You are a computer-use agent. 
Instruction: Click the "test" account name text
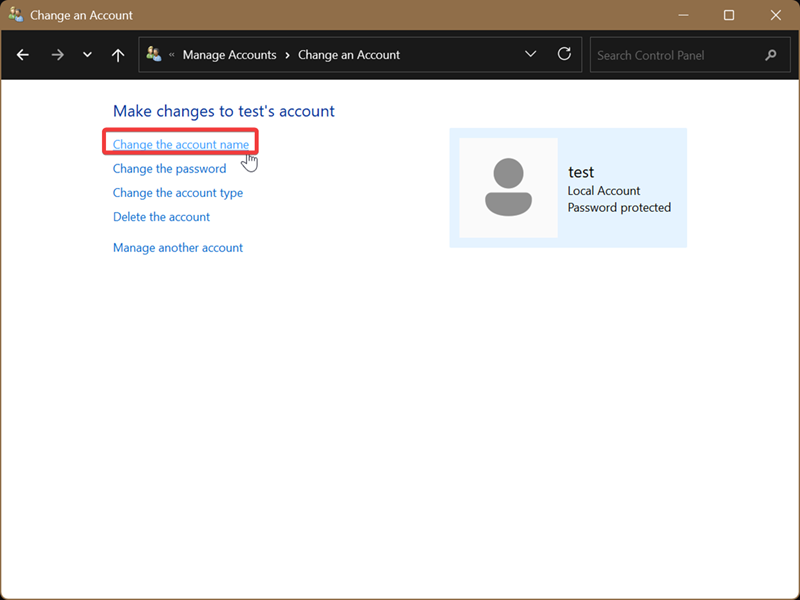[581, 172]
